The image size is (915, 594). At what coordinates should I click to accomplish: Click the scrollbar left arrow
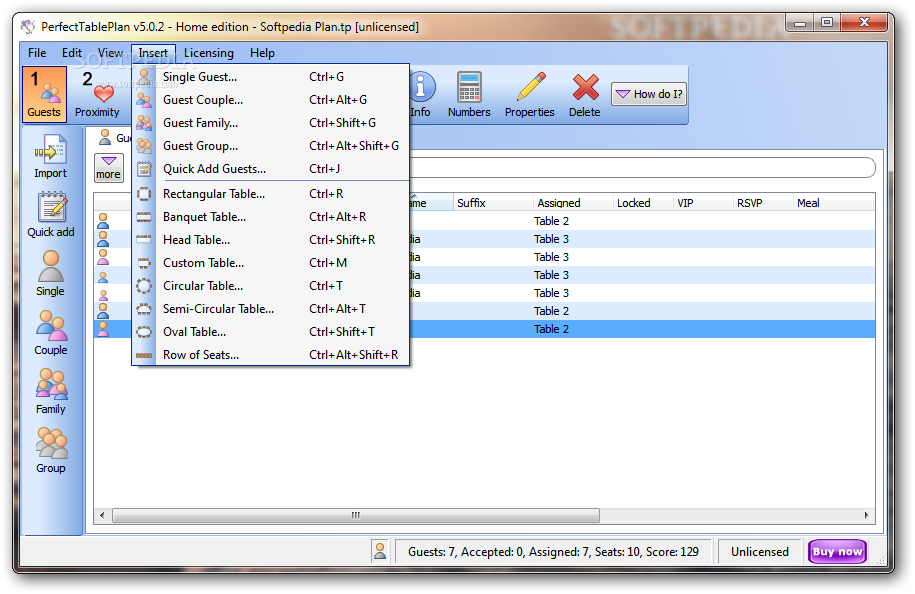click(x=102, y=515)
